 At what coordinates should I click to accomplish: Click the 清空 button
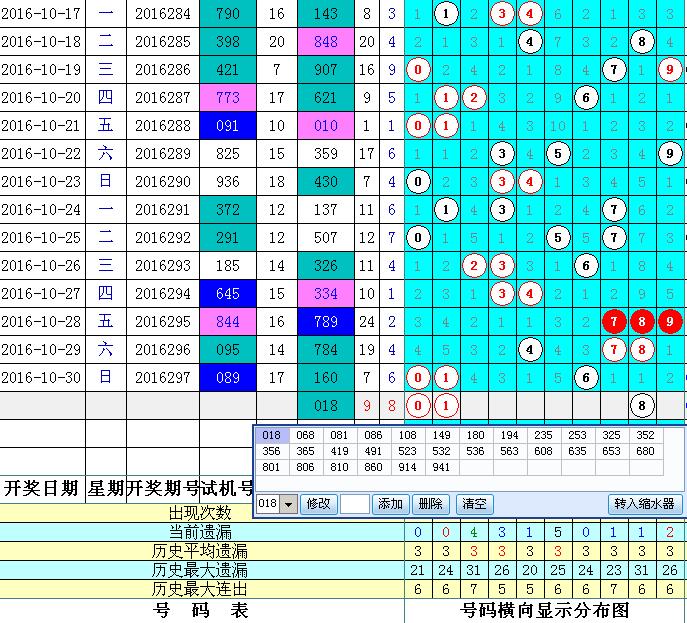475,504
